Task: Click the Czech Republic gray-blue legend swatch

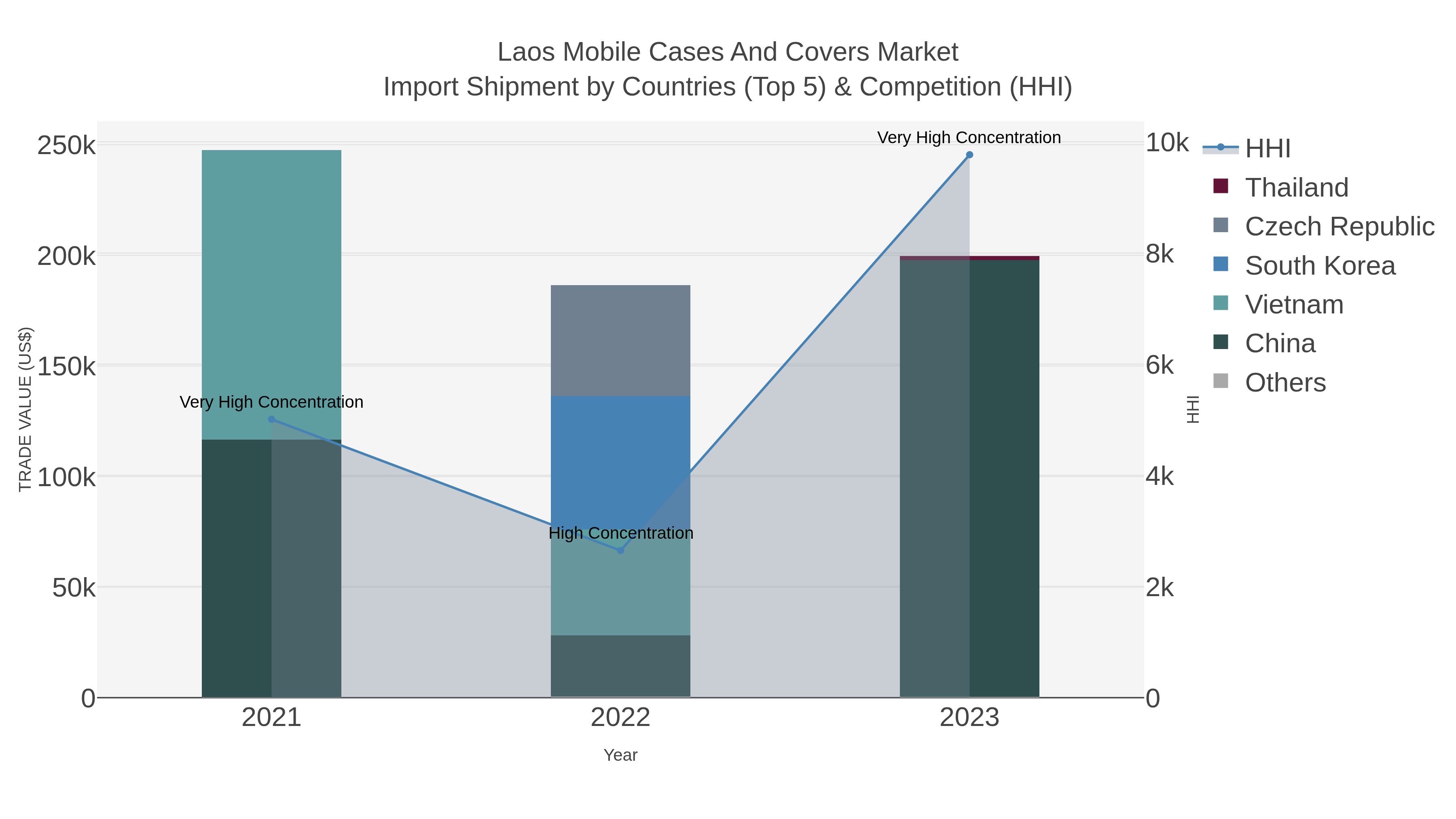Action: (1221, 225)
